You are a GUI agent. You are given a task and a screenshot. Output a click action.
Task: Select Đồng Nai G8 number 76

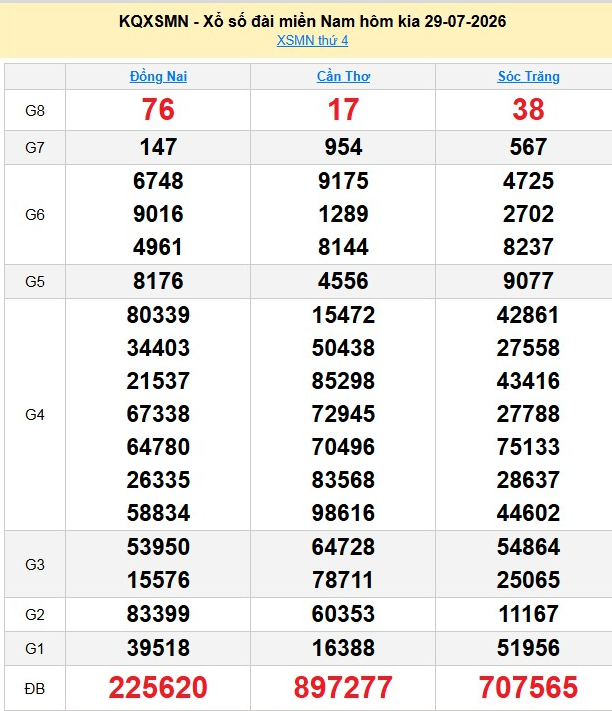pos(158,110)
